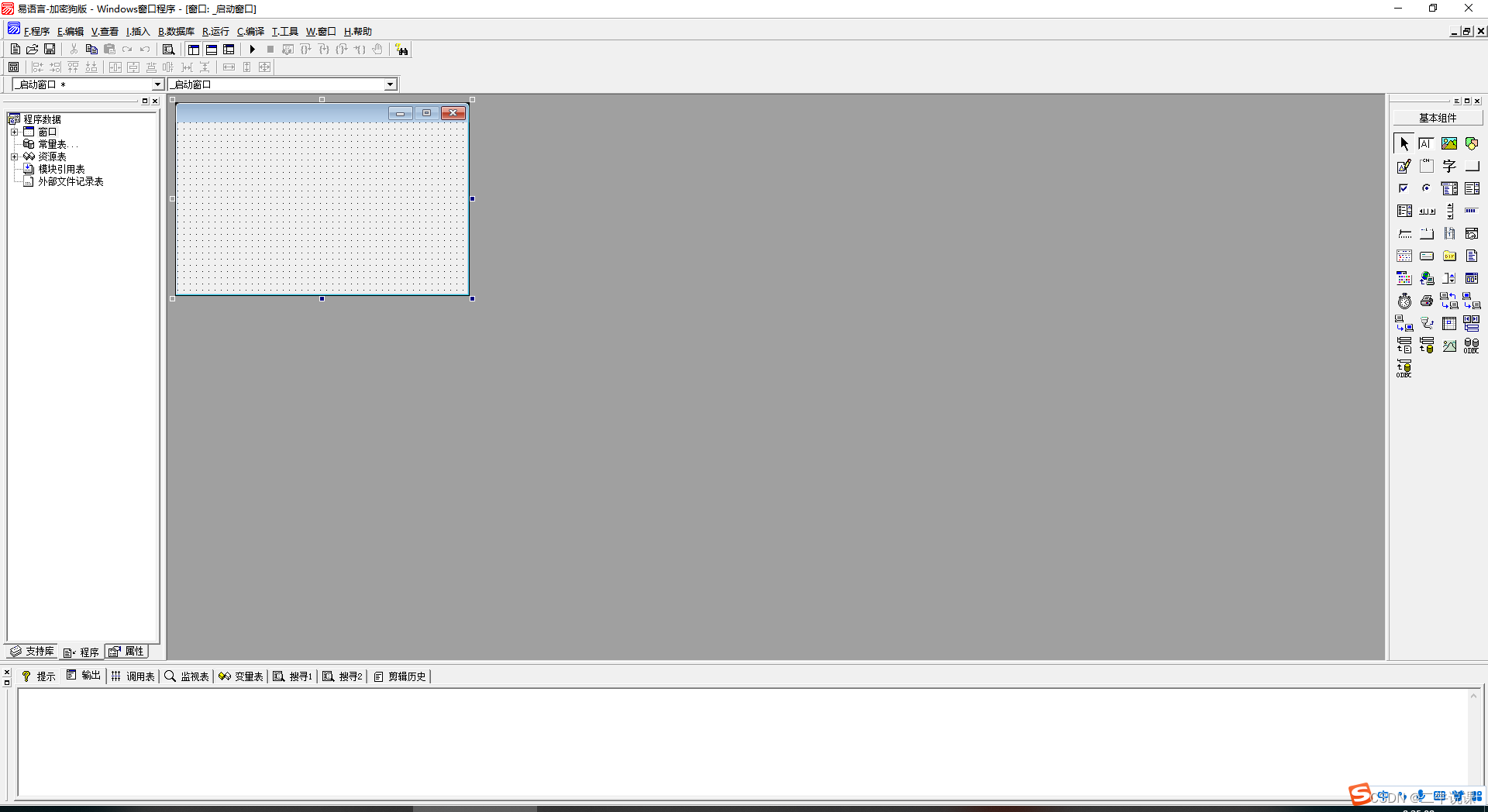Select 外部文件记录表 in the program tree
The image size is (1488, 812).
click(71, 181)
